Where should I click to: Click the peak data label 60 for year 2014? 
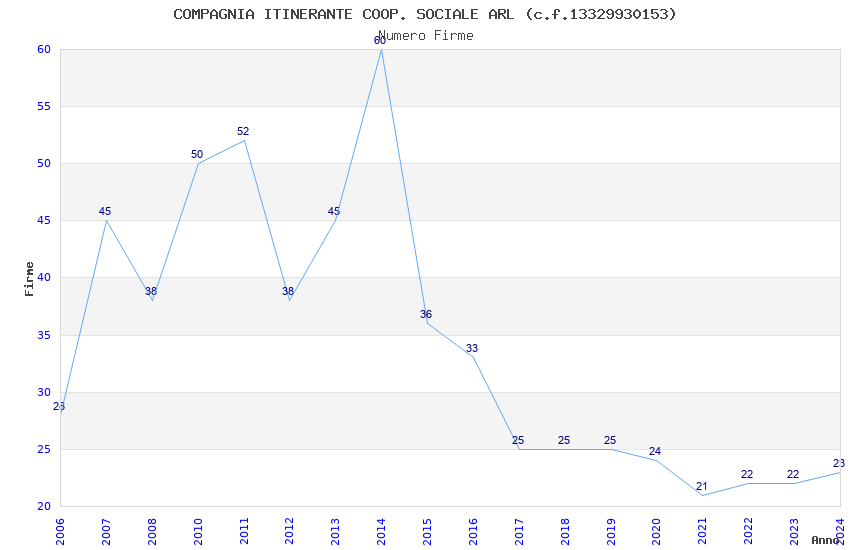coord(380,41)
